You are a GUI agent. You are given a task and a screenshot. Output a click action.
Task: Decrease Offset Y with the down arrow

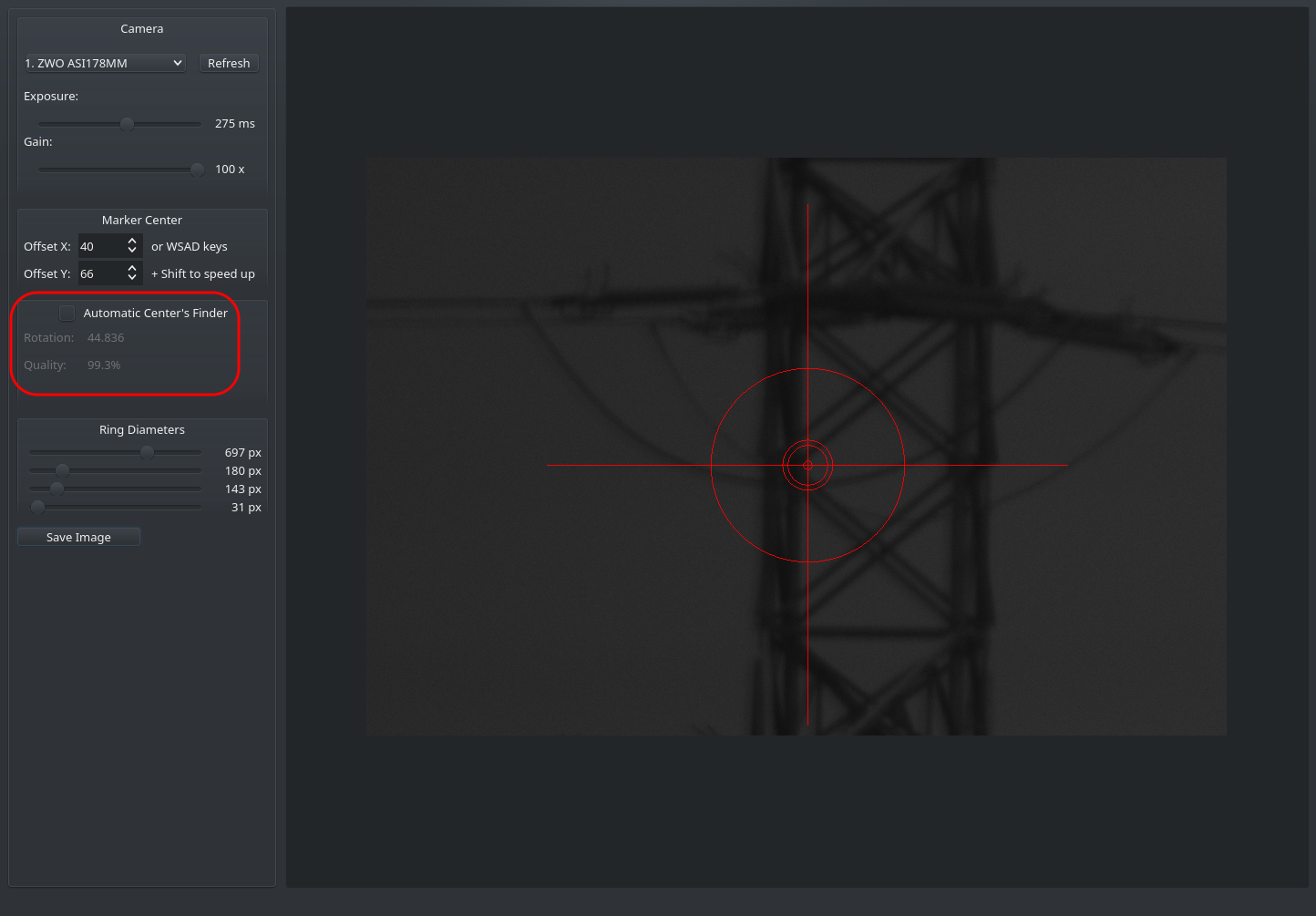132,278
